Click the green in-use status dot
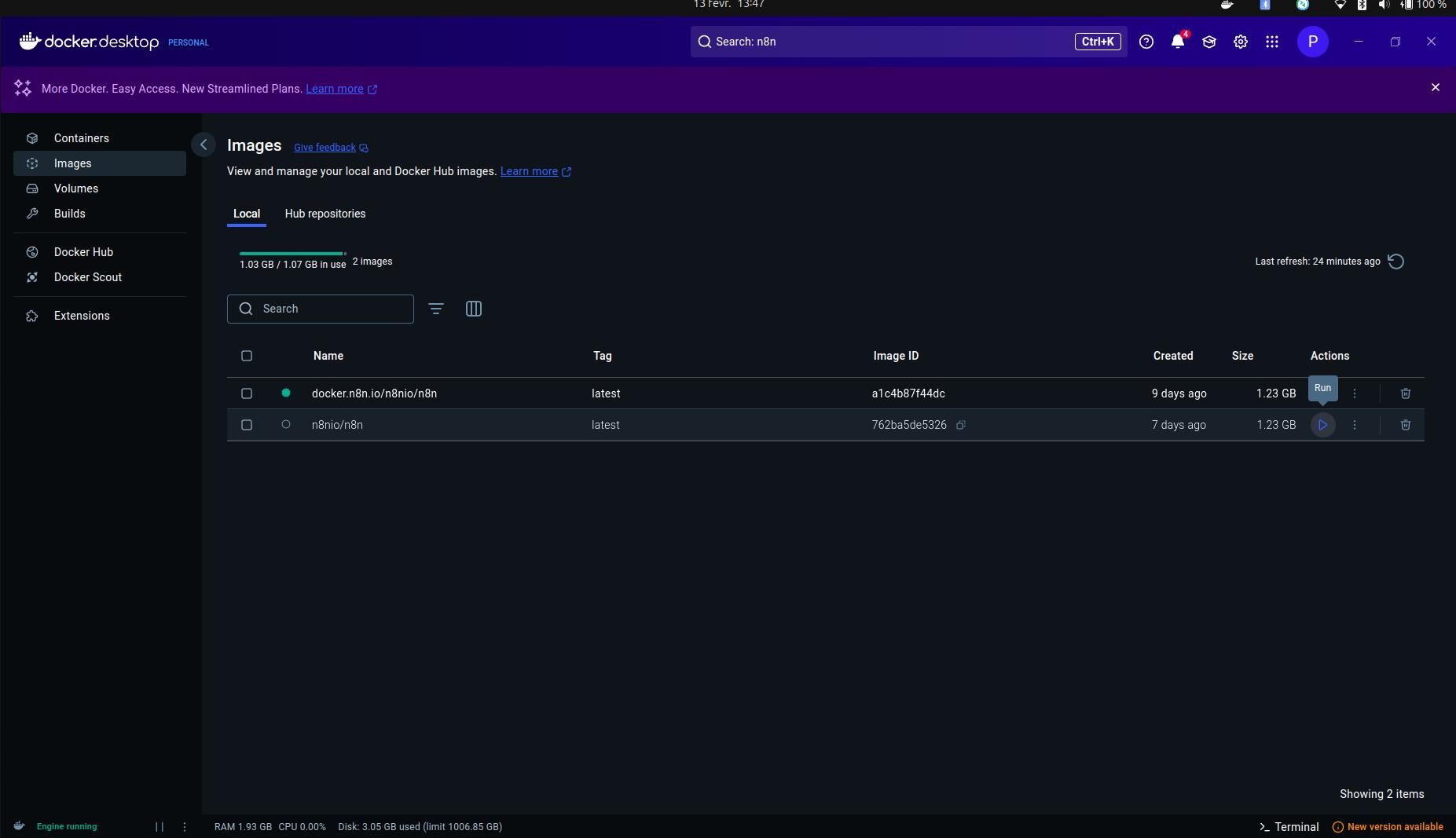The height and width of the screenshot is (838, 1456). click(286, 393)
